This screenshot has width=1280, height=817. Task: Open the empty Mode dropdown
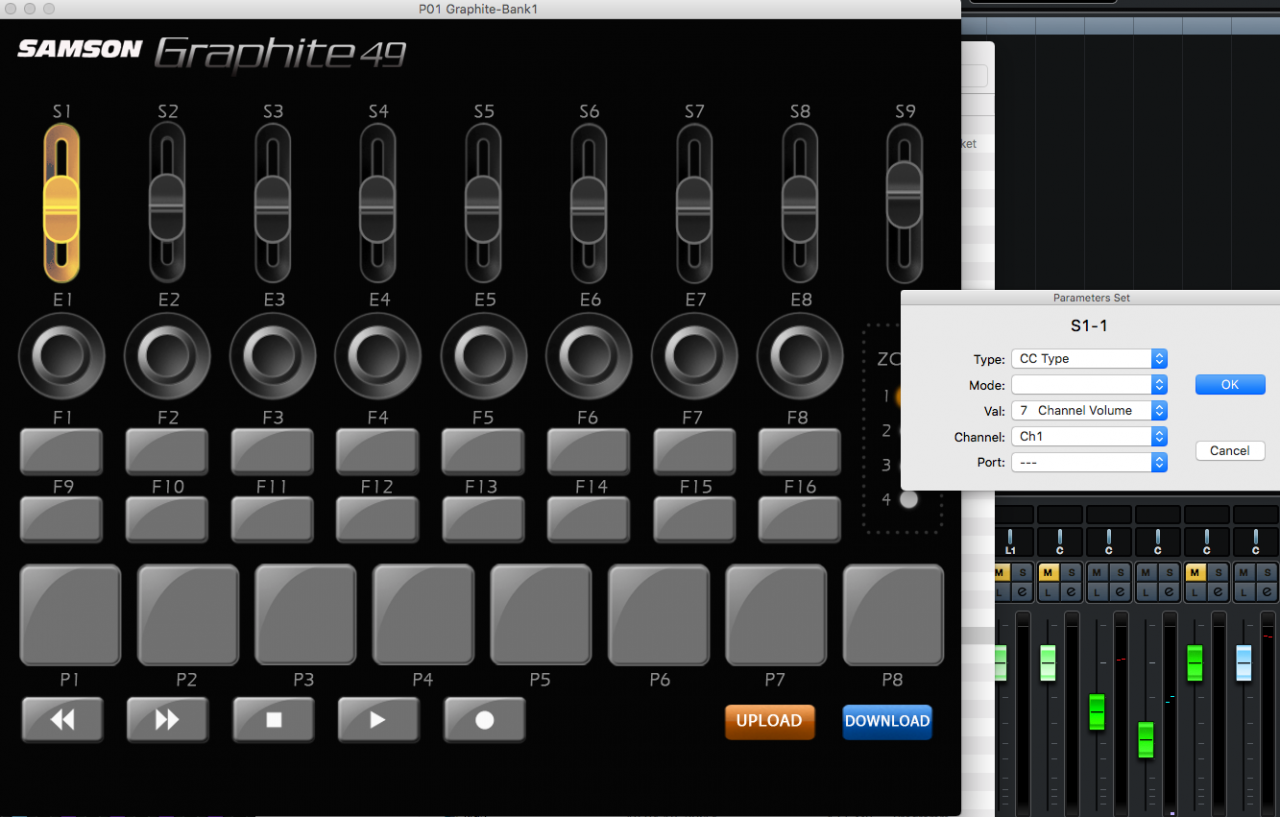point(1089,384)
